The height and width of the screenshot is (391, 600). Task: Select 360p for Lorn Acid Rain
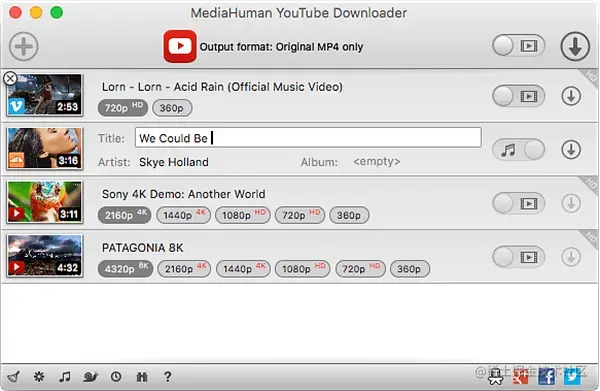coord(172,108)
